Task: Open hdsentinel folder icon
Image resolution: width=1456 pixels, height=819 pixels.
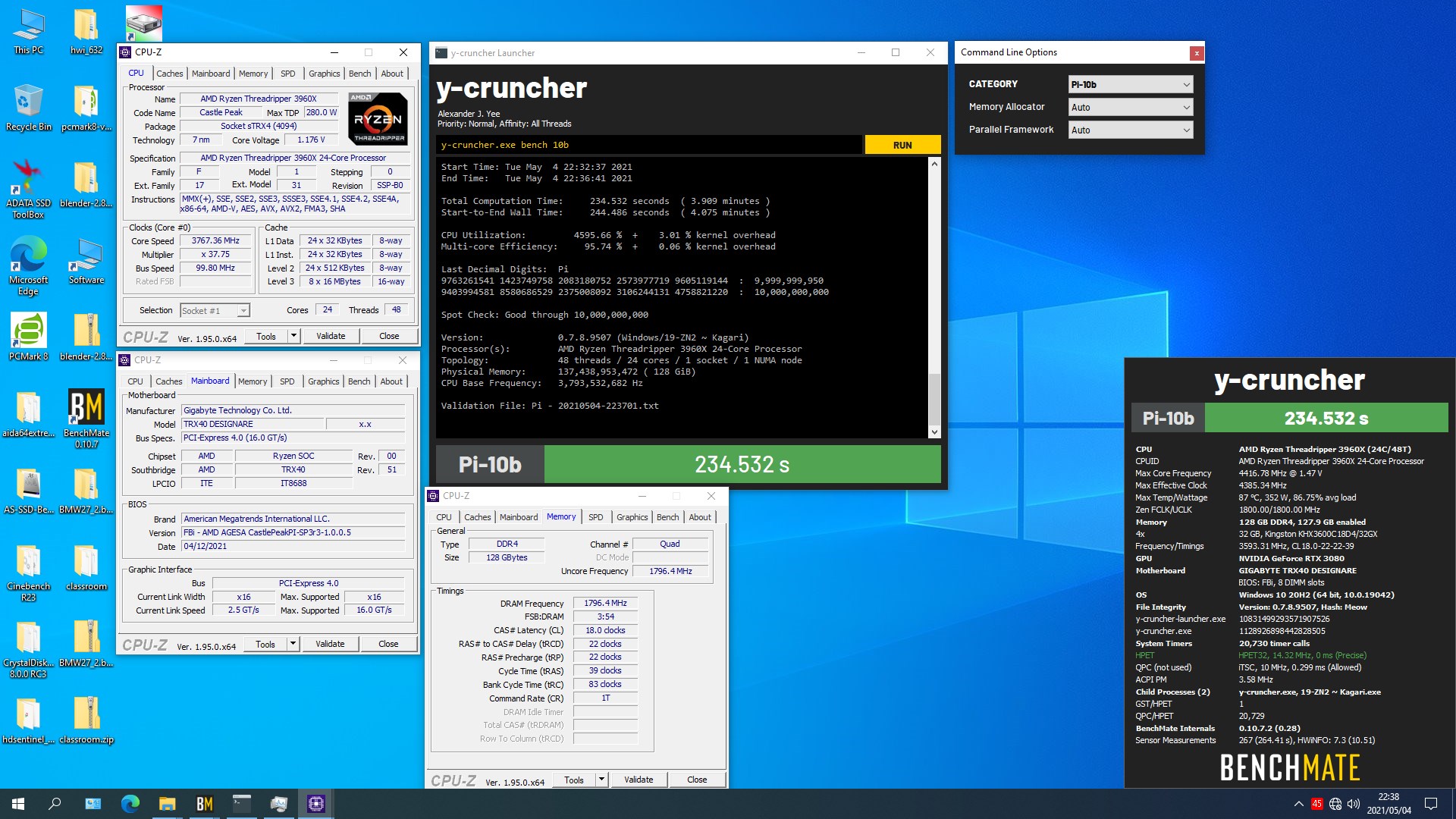Action: point(28,720)
